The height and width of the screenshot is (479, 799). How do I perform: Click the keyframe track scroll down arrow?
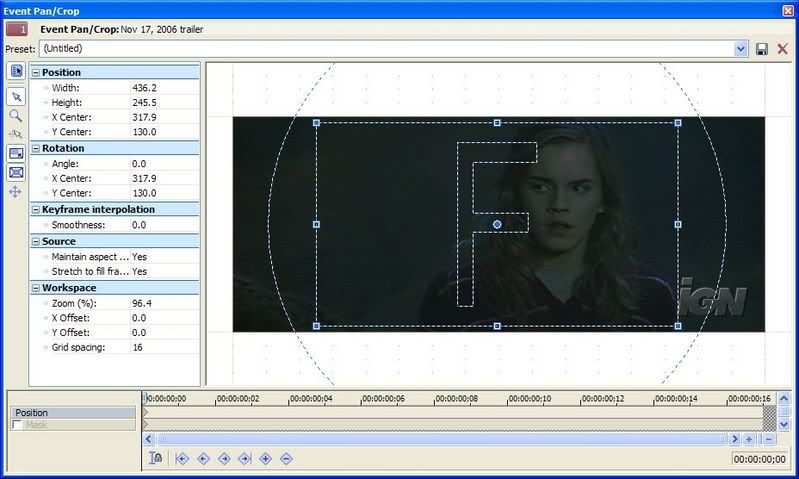[784, 424]
